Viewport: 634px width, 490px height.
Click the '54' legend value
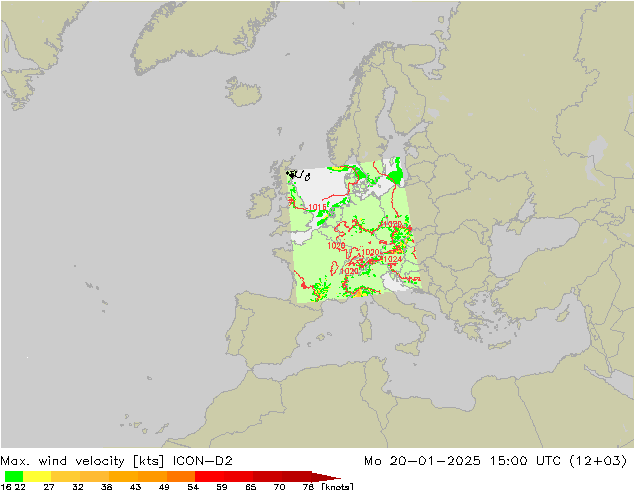tap(193, 486)
